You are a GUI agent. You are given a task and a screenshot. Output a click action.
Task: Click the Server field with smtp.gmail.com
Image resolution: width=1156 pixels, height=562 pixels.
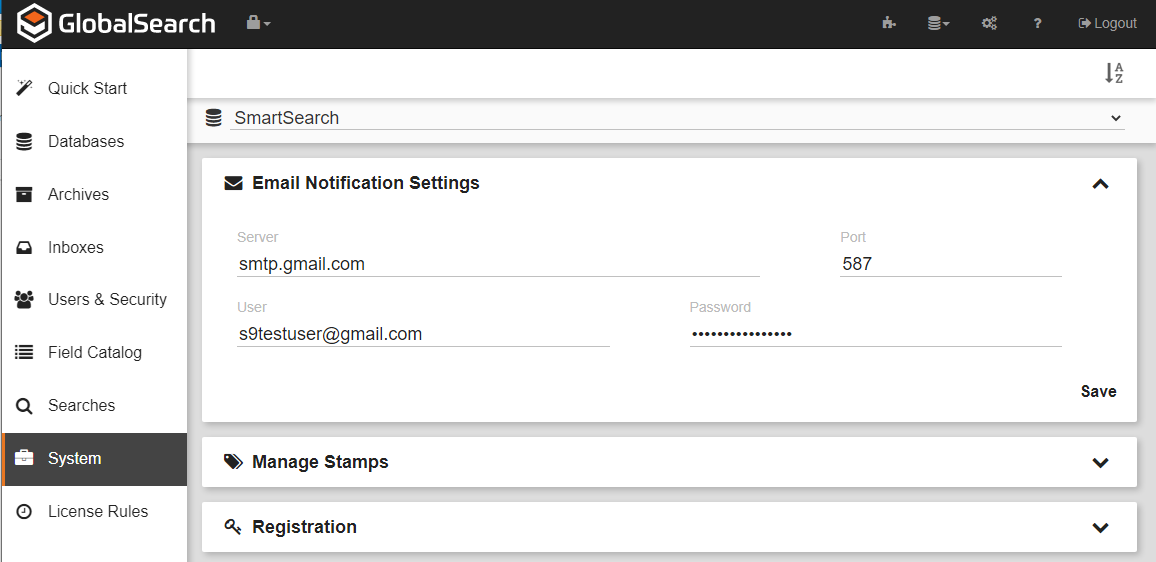tap(498, 264)
